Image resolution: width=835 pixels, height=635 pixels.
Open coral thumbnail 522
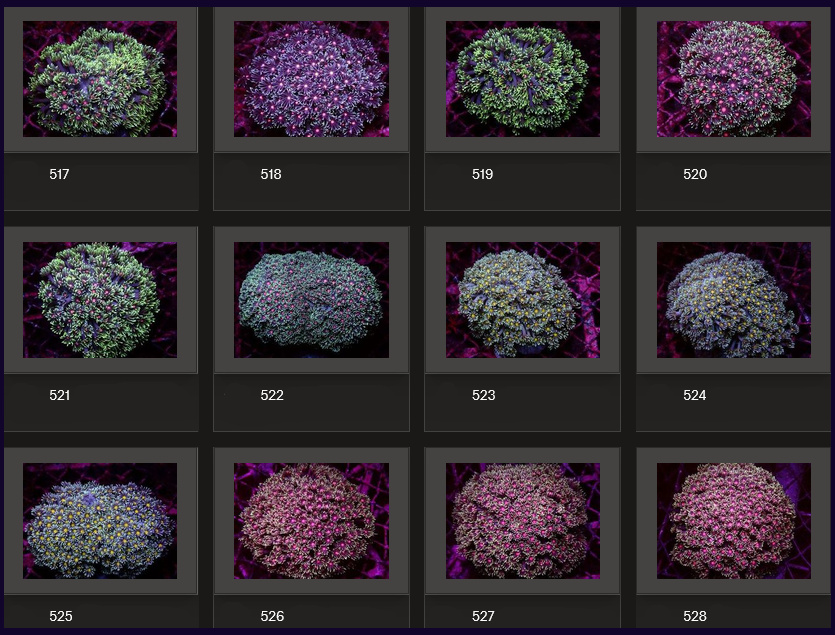click(311, 300)
